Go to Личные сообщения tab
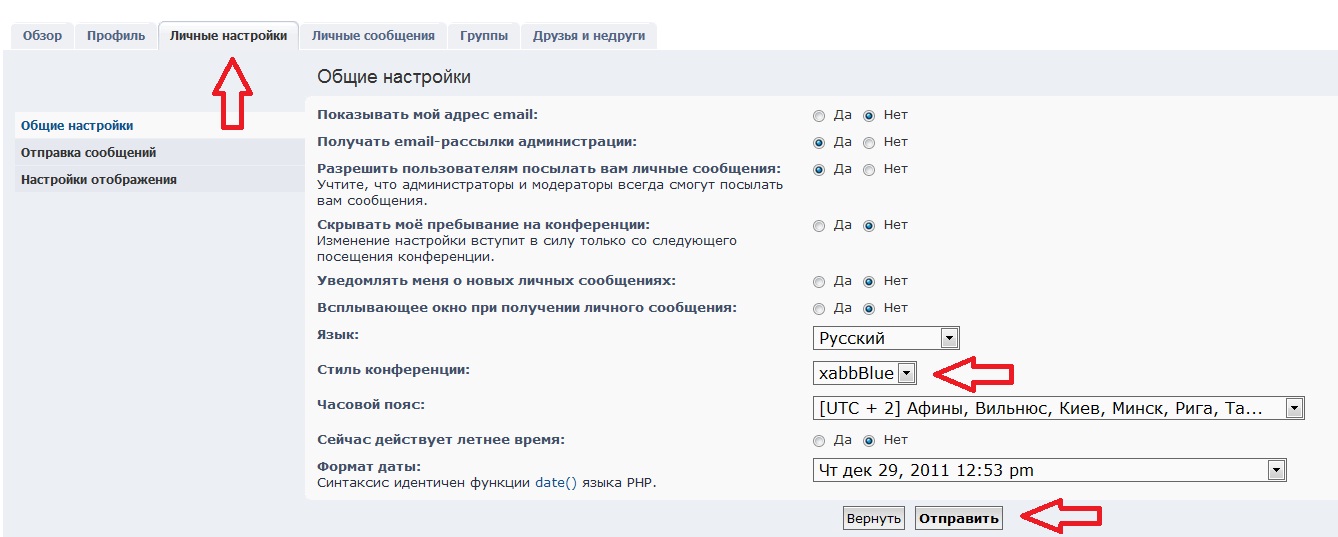This screenshot has width=1338, height=537. 373,36
